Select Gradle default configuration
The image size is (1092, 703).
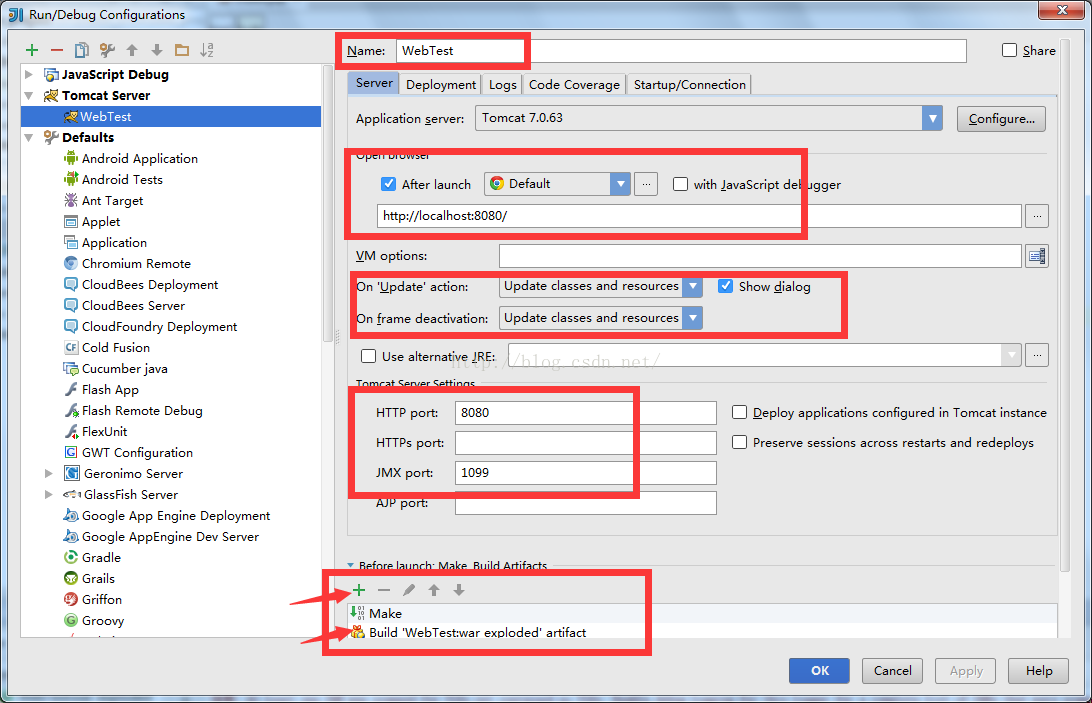point(93,557)
